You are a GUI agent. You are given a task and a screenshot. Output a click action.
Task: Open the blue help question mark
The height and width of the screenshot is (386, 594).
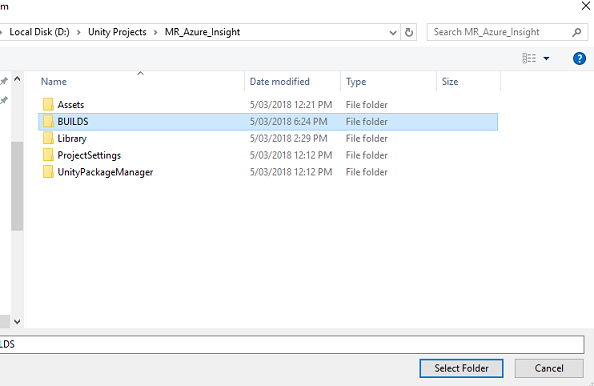click(x=579, y=59)
